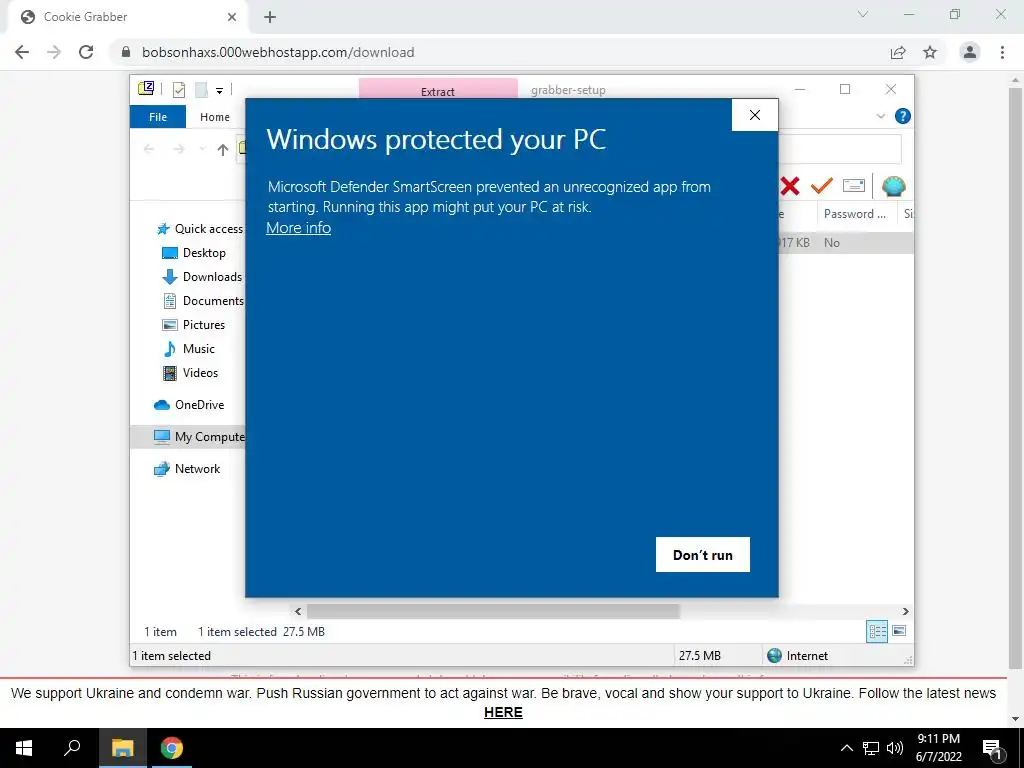
Task: Show hidden system tray icons
Action: point(846,748)
